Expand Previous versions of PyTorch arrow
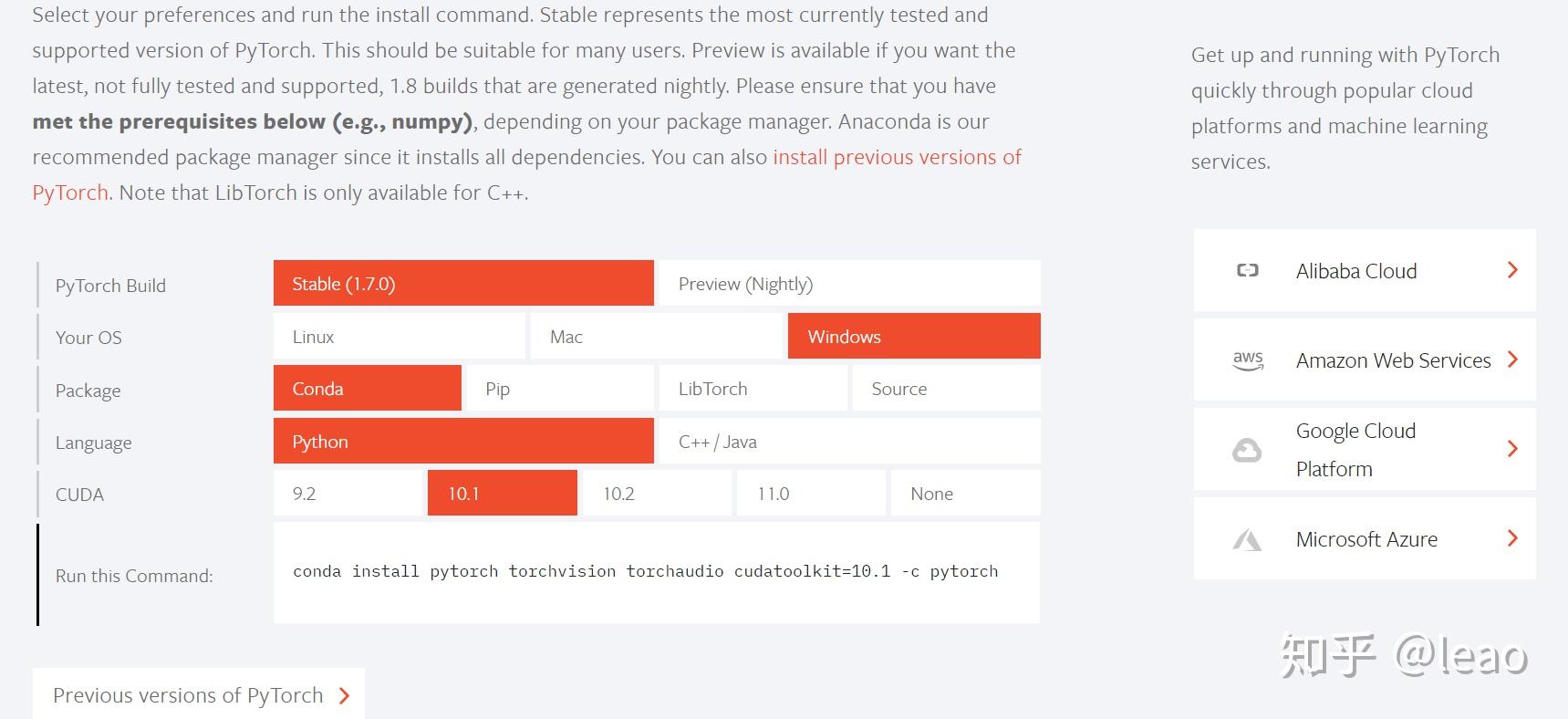 [x=344, y=696]
